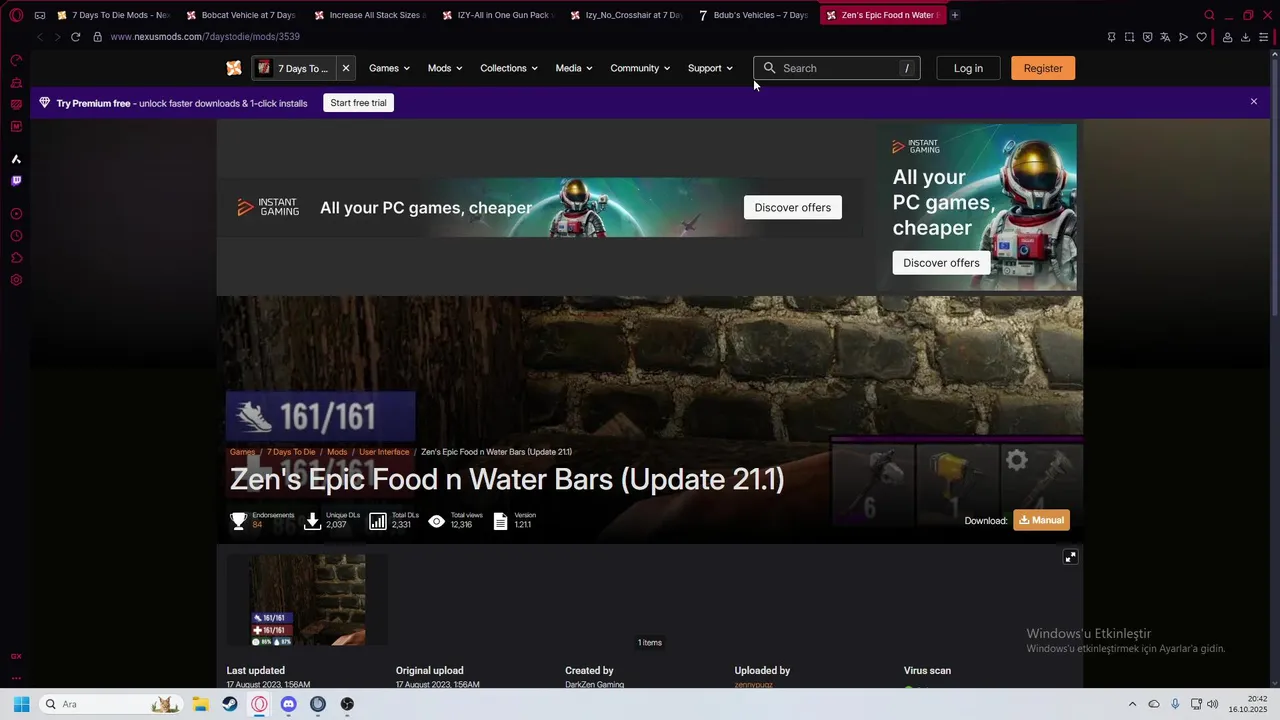Go back with browser back arrow
The image size is (1280, 720).
click(39, 37)
